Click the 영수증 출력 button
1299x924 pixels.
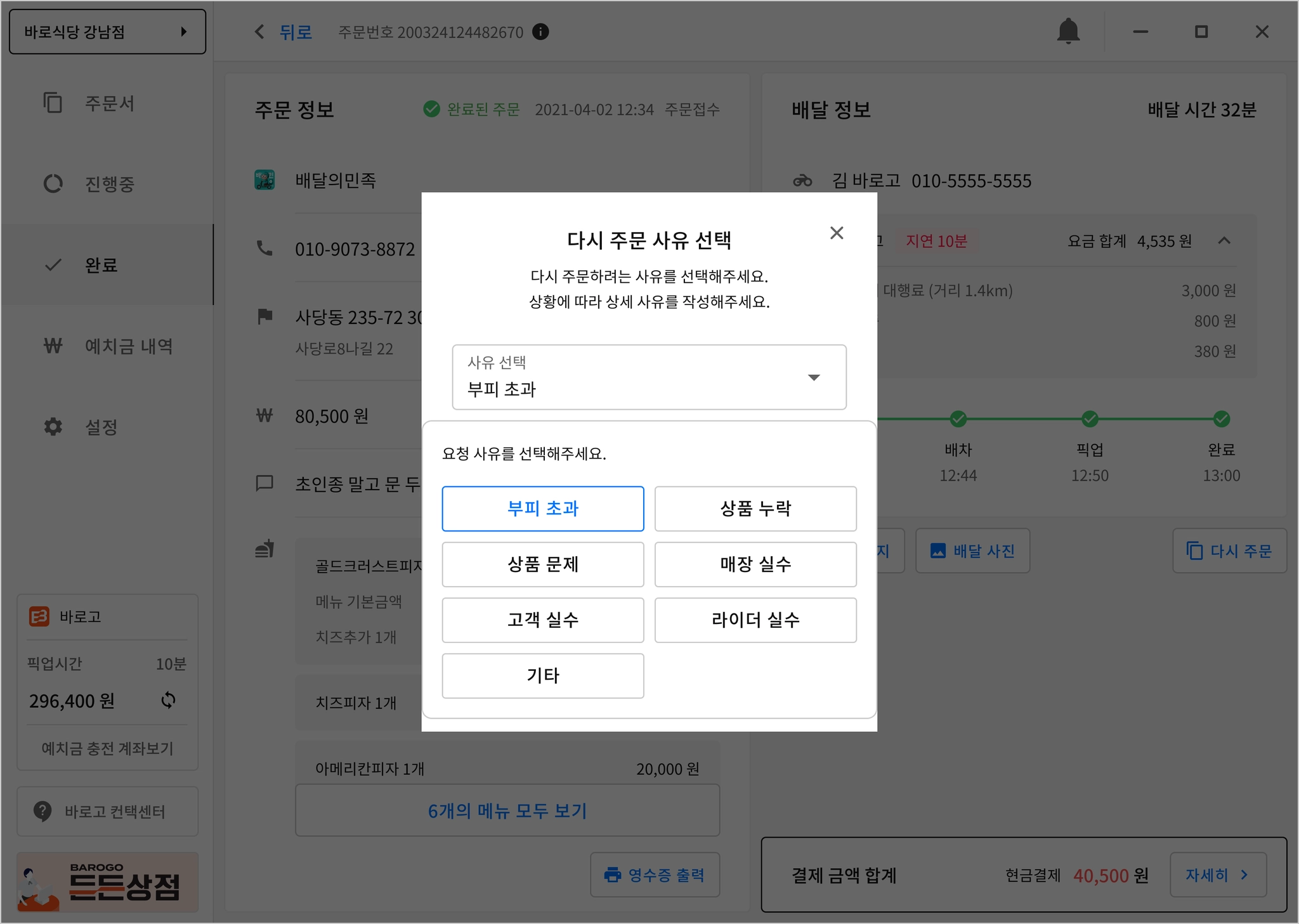[655, 875]
